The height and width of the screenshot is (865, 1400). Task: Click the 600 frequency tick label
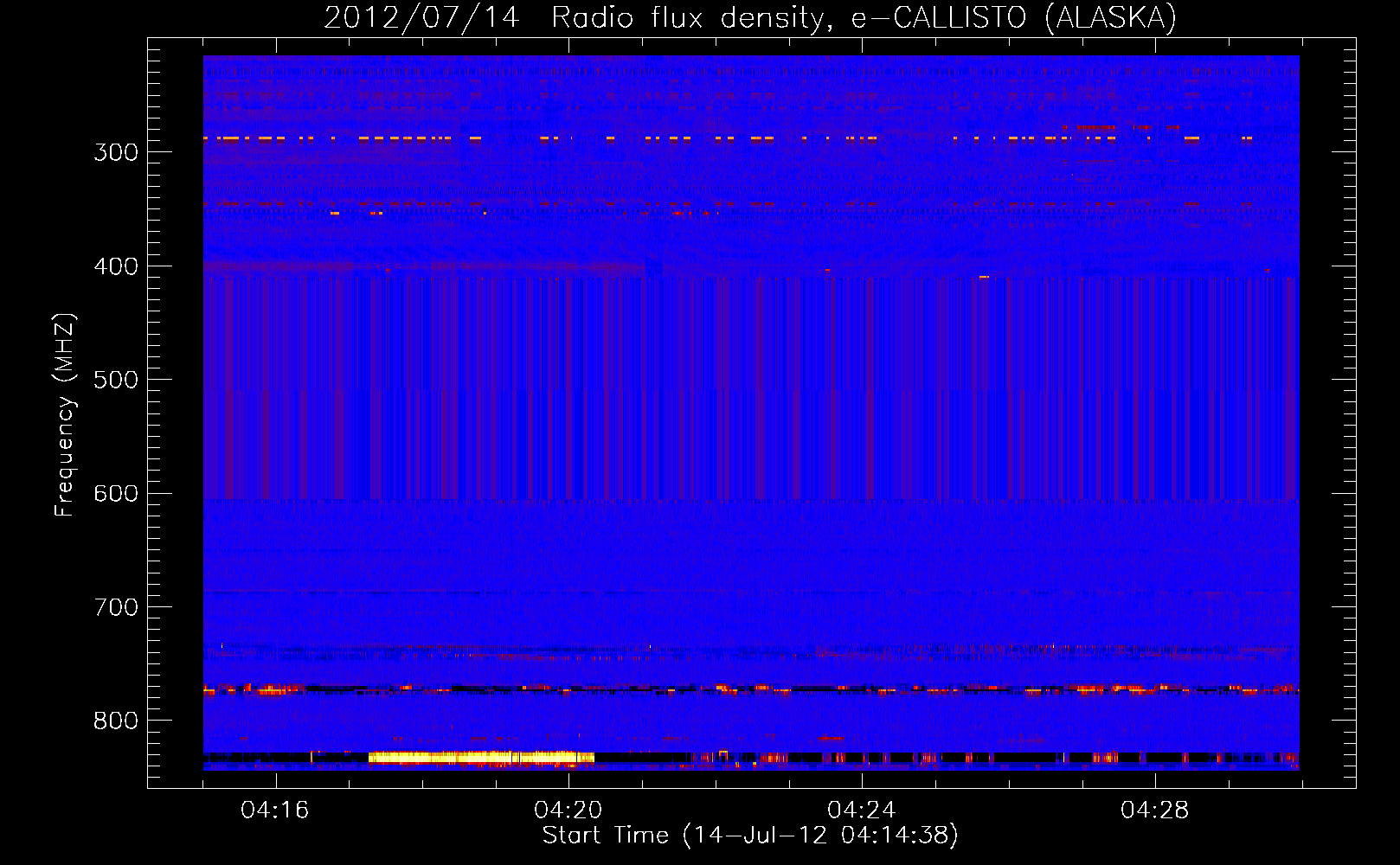[x=116, y=494]
